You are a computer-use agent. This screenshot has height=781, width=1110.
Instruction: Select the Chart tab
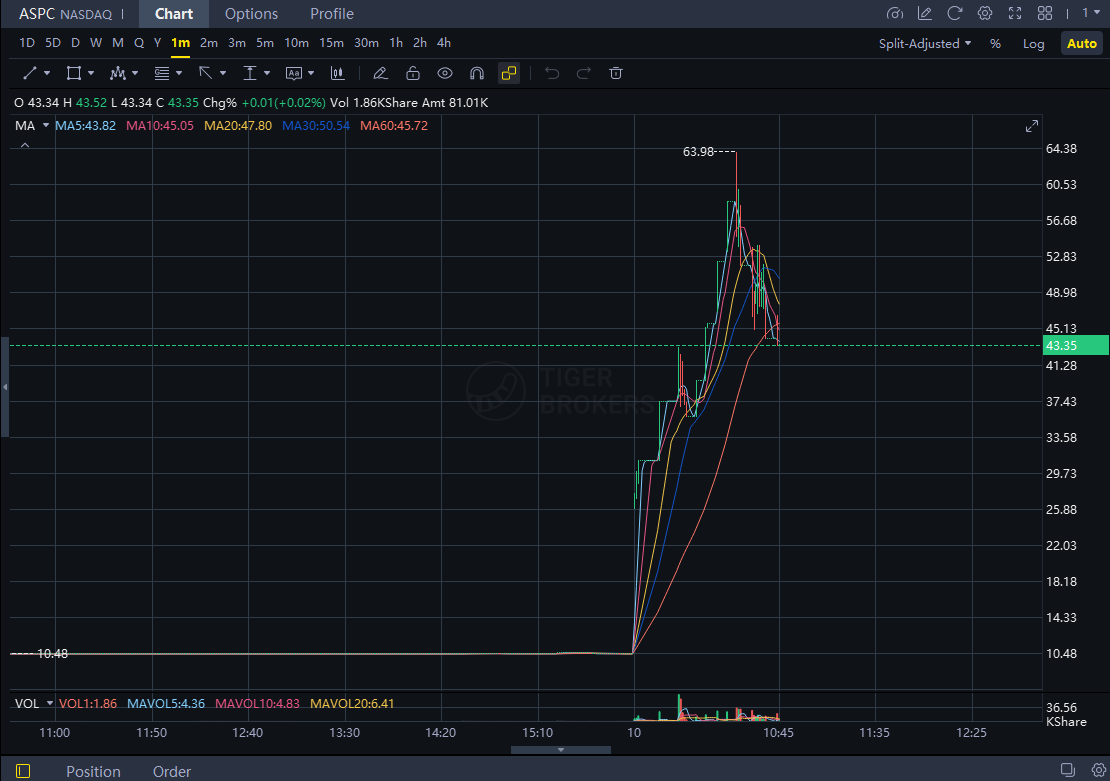[173, 13]
